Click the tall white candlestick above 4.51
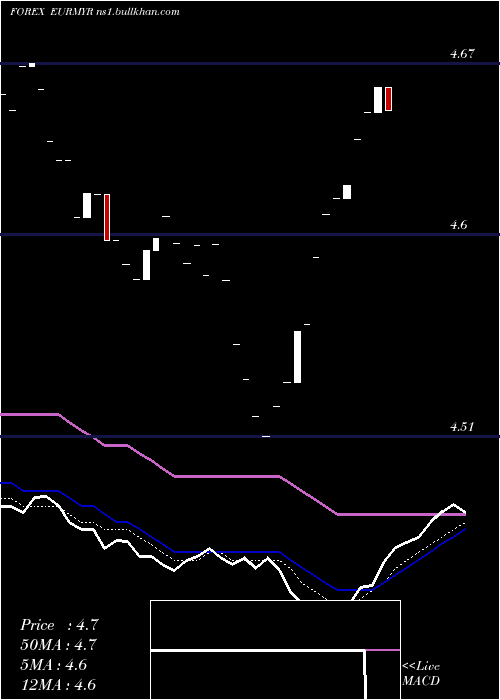 (297, 357)
